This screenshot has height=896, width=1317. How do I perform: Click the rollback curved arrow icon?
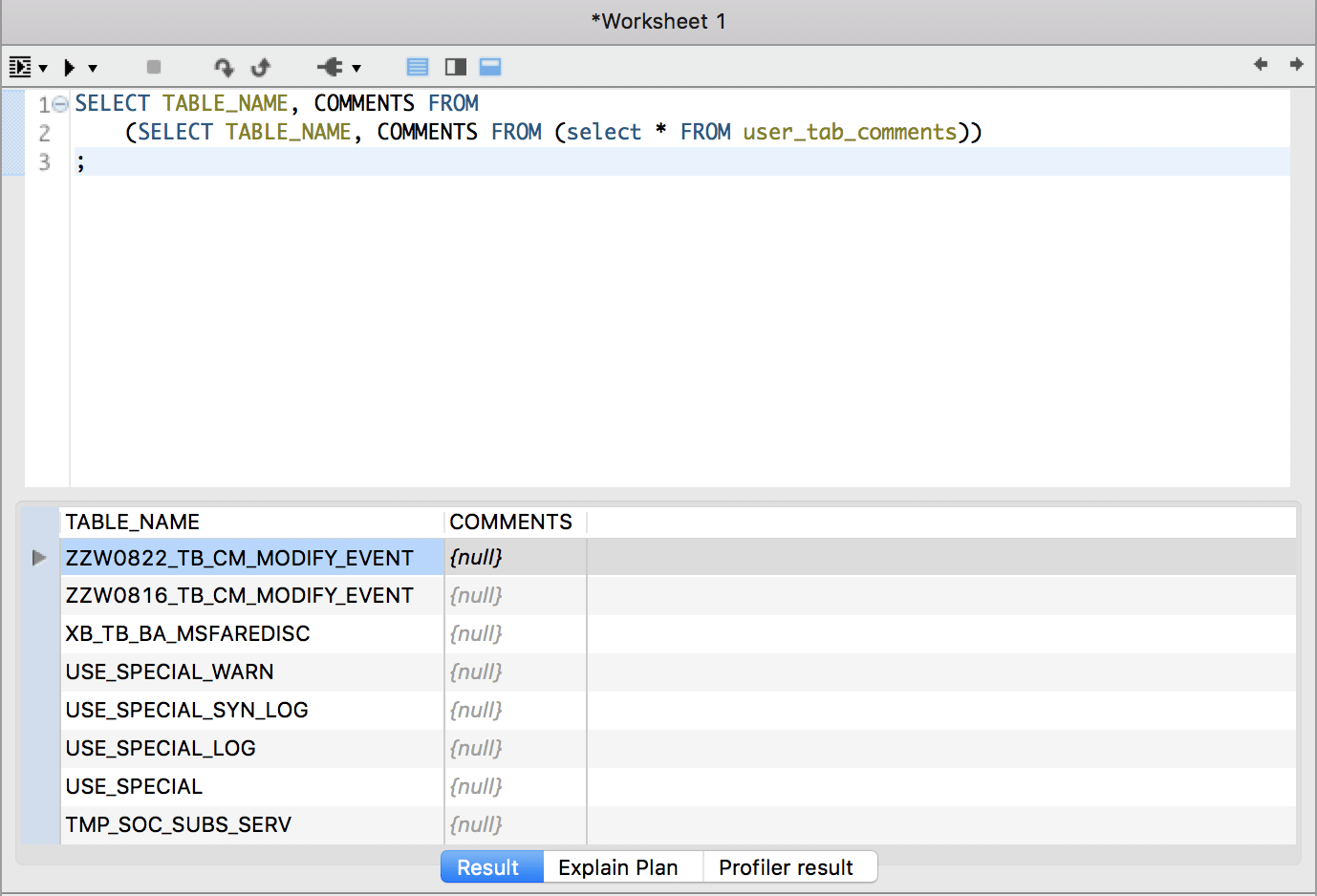[260, 67]
